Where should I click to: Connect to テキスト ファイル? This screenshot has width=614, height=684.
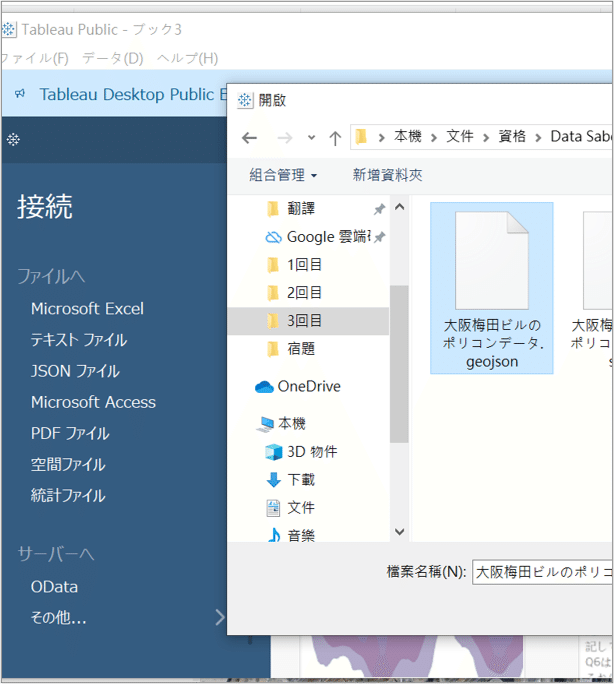coord(79,340)
